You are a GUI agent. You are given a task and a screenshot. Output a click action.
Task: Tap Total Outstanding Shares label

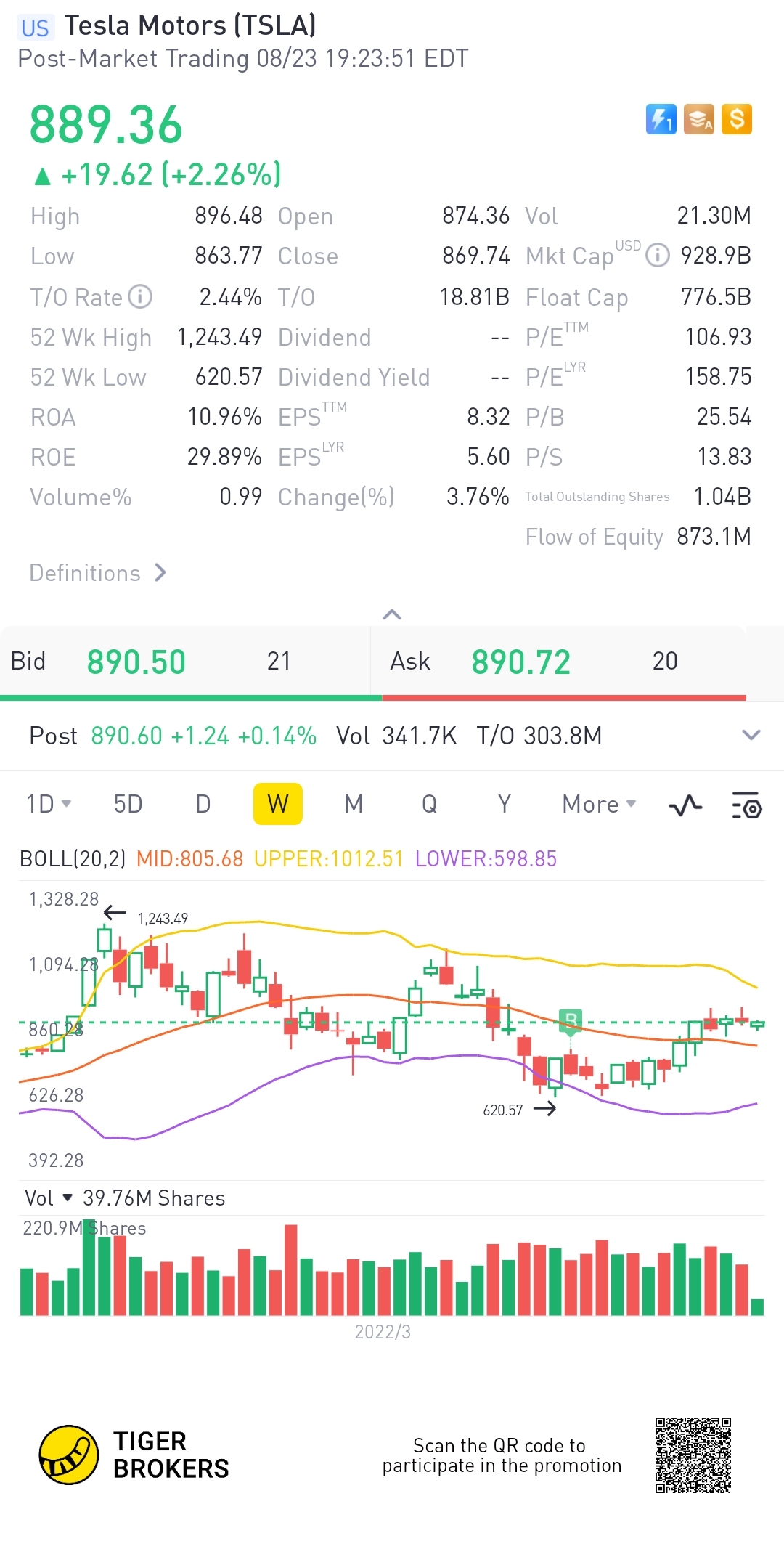597,497
